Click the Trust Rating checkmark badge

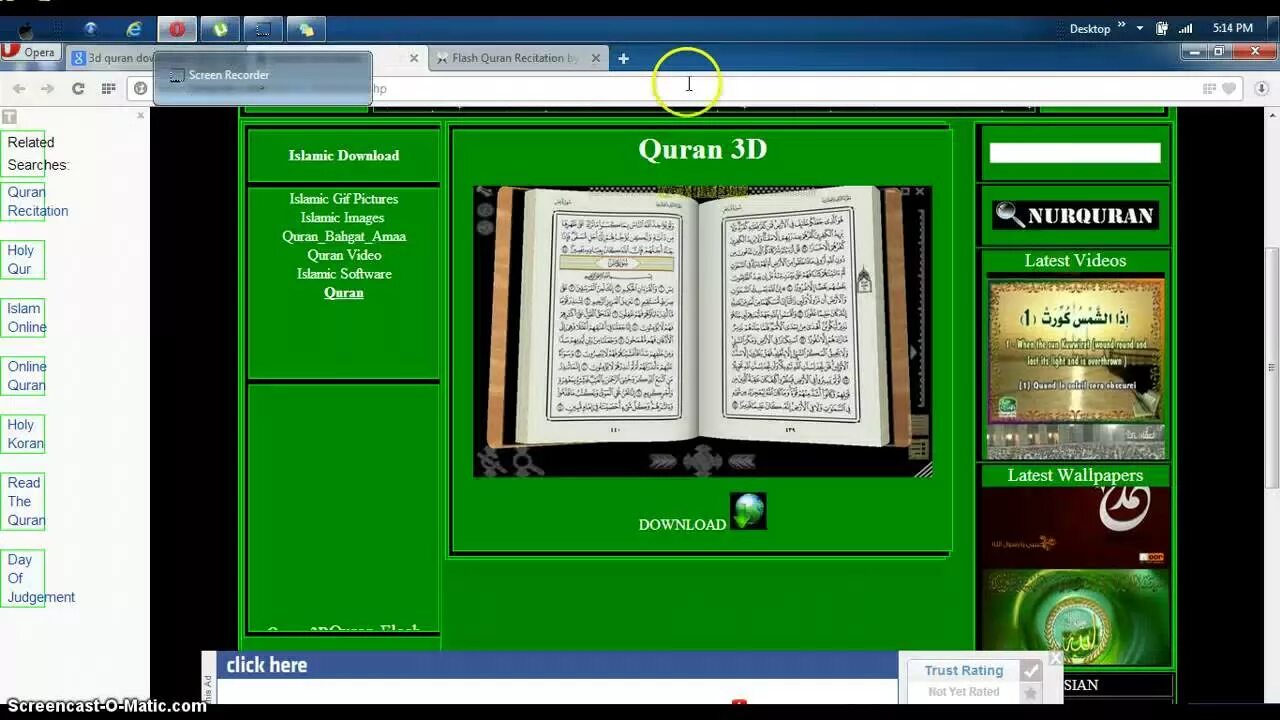click(x=1029, y=671)
